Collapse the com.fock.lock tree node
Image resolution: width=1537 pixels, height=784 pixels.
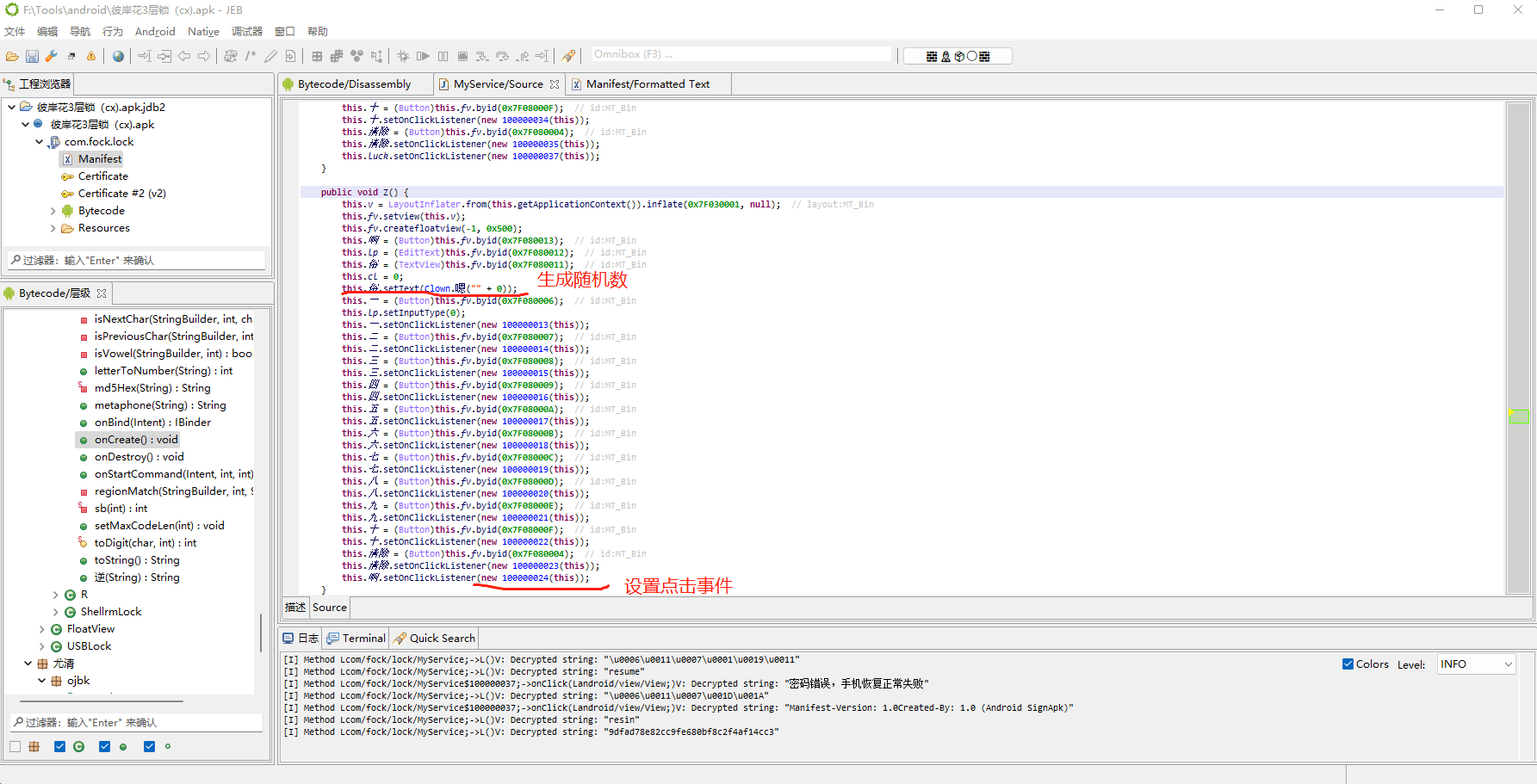click(39, 141)
